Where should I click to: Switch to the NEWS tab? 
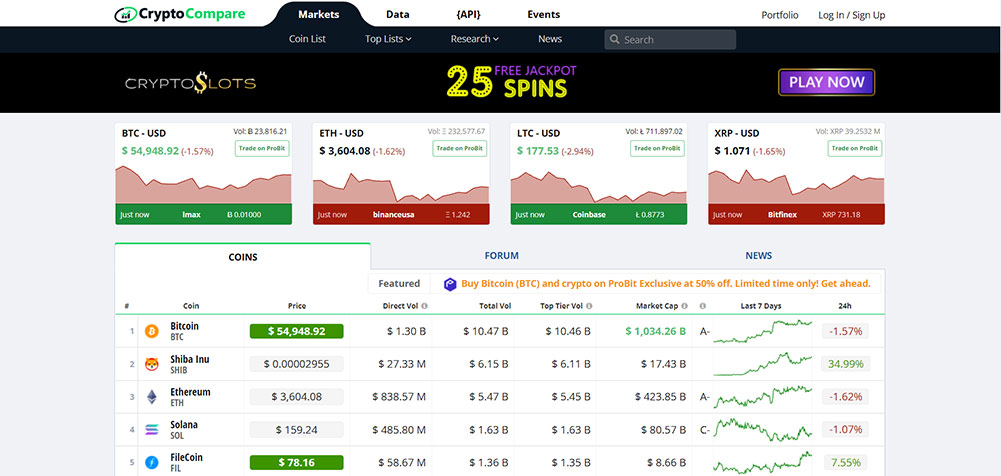pyautogui.click(x=758, y=256)
